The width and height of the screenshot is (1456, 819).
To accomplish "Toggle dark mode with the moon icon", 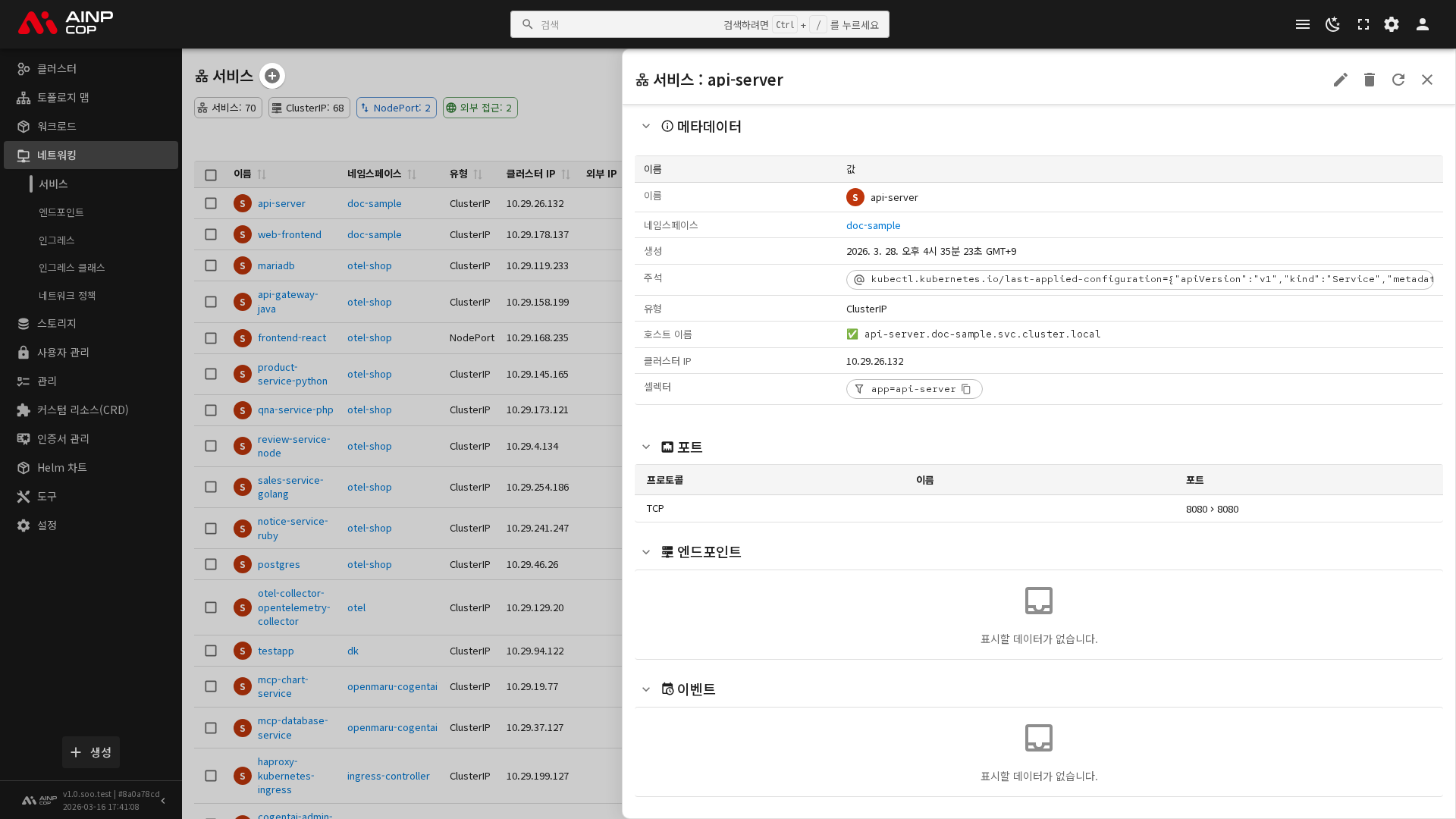I will point(1332,24).
